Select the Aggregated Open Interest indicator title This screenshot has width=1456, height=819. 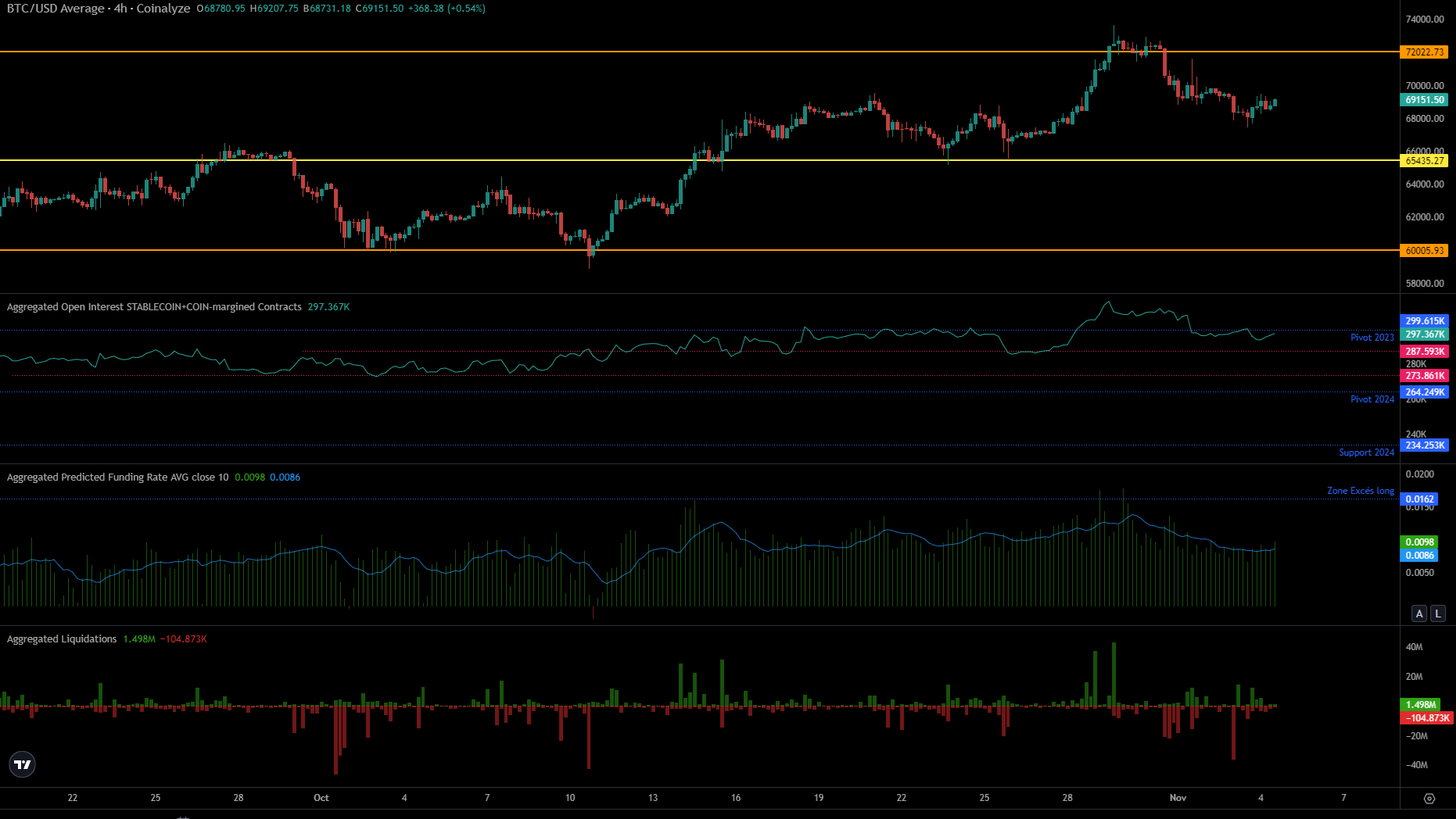coord(154,306)
